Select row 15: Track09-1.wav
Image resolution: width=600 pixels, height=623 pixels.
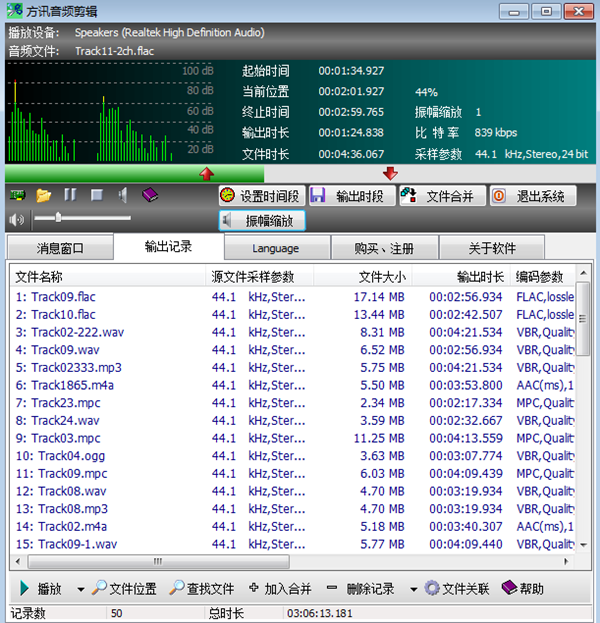click(292, 544)
